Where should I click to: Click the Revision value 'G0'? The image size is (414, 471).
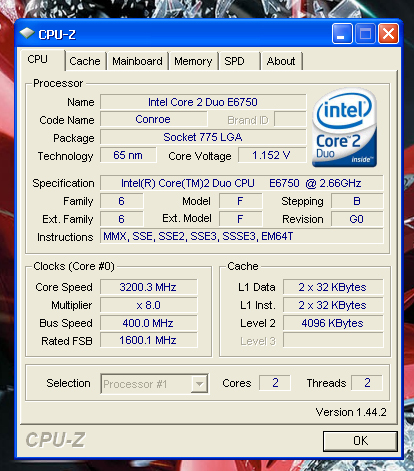click(x=357, y=219)
